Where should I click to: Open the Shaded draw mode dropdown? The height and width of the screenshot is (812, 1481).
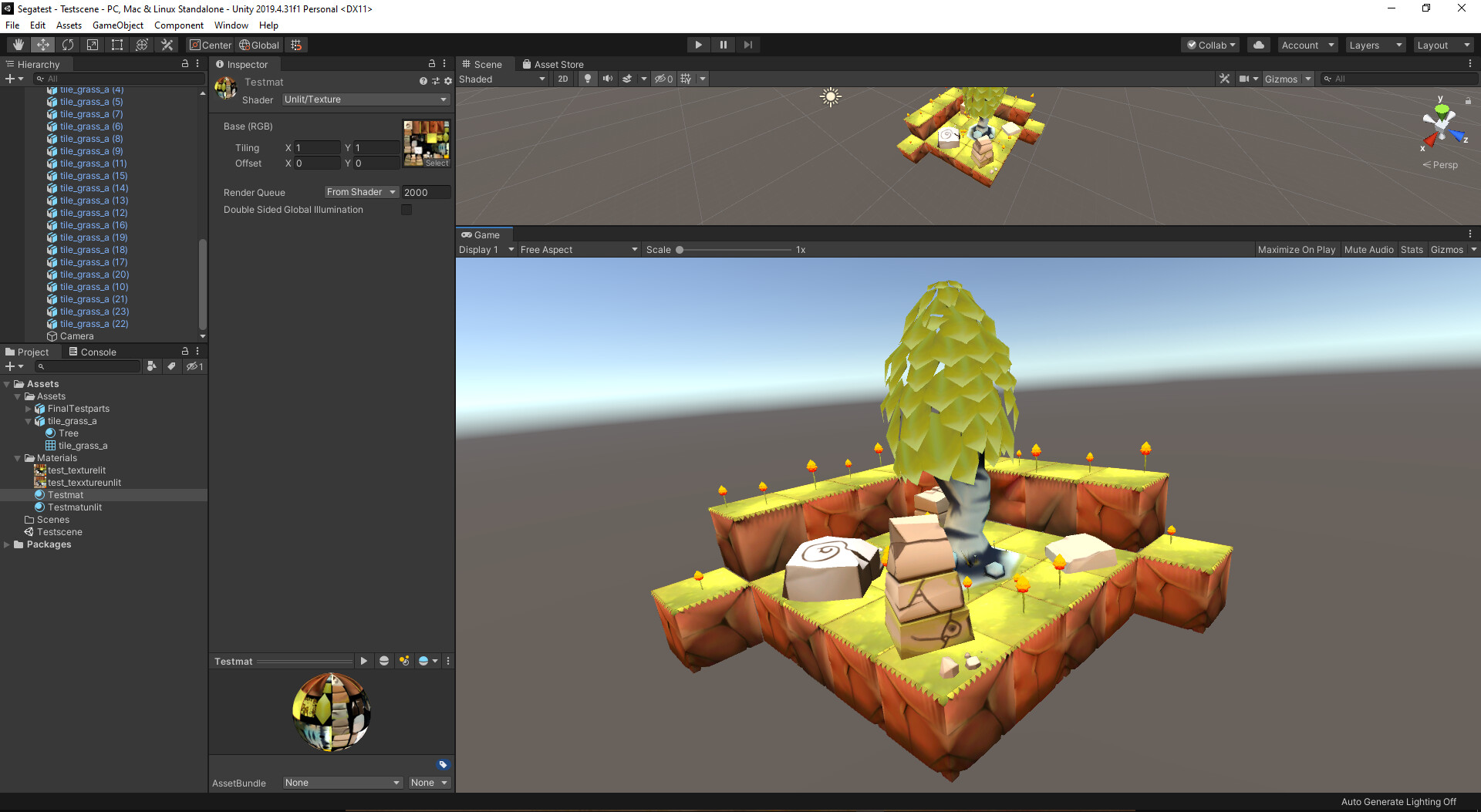coord(501,79)
